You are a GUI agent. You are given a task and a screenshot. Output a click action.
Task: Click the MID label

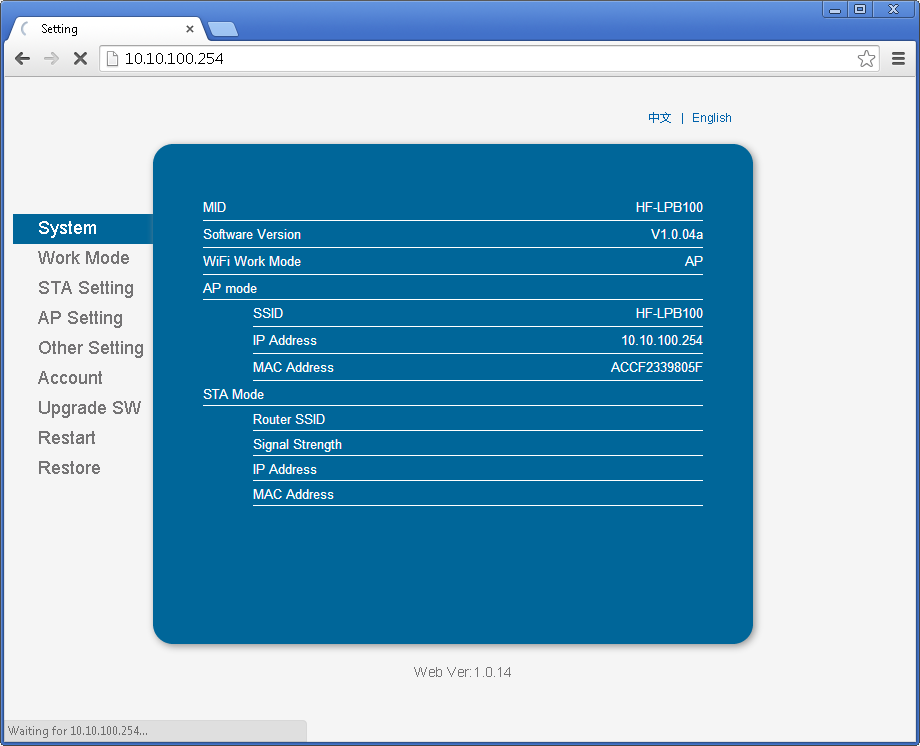214,207
